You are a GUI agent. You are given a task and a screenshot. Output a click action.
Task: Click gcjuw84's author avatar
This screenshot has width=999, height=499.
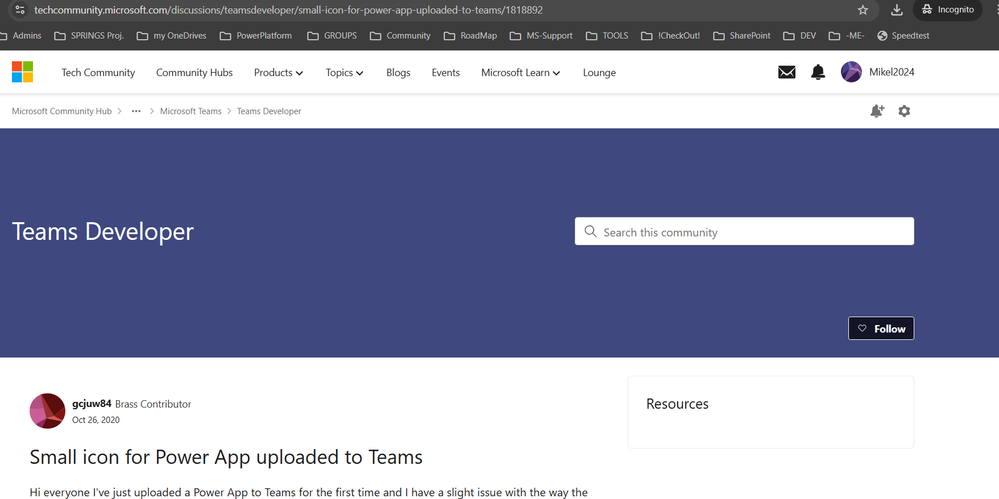click(48, 411)
